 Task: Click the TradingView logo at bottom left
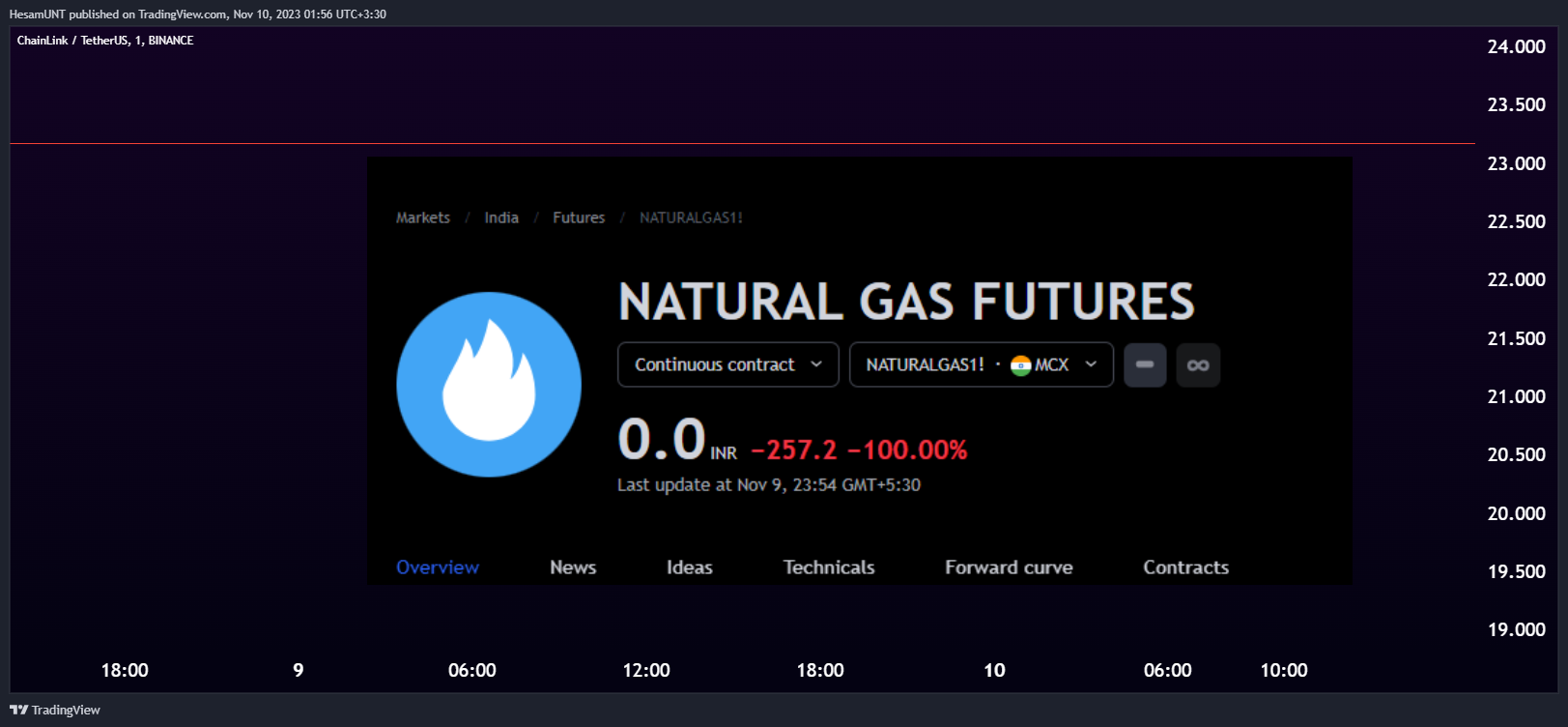[55, 710]
